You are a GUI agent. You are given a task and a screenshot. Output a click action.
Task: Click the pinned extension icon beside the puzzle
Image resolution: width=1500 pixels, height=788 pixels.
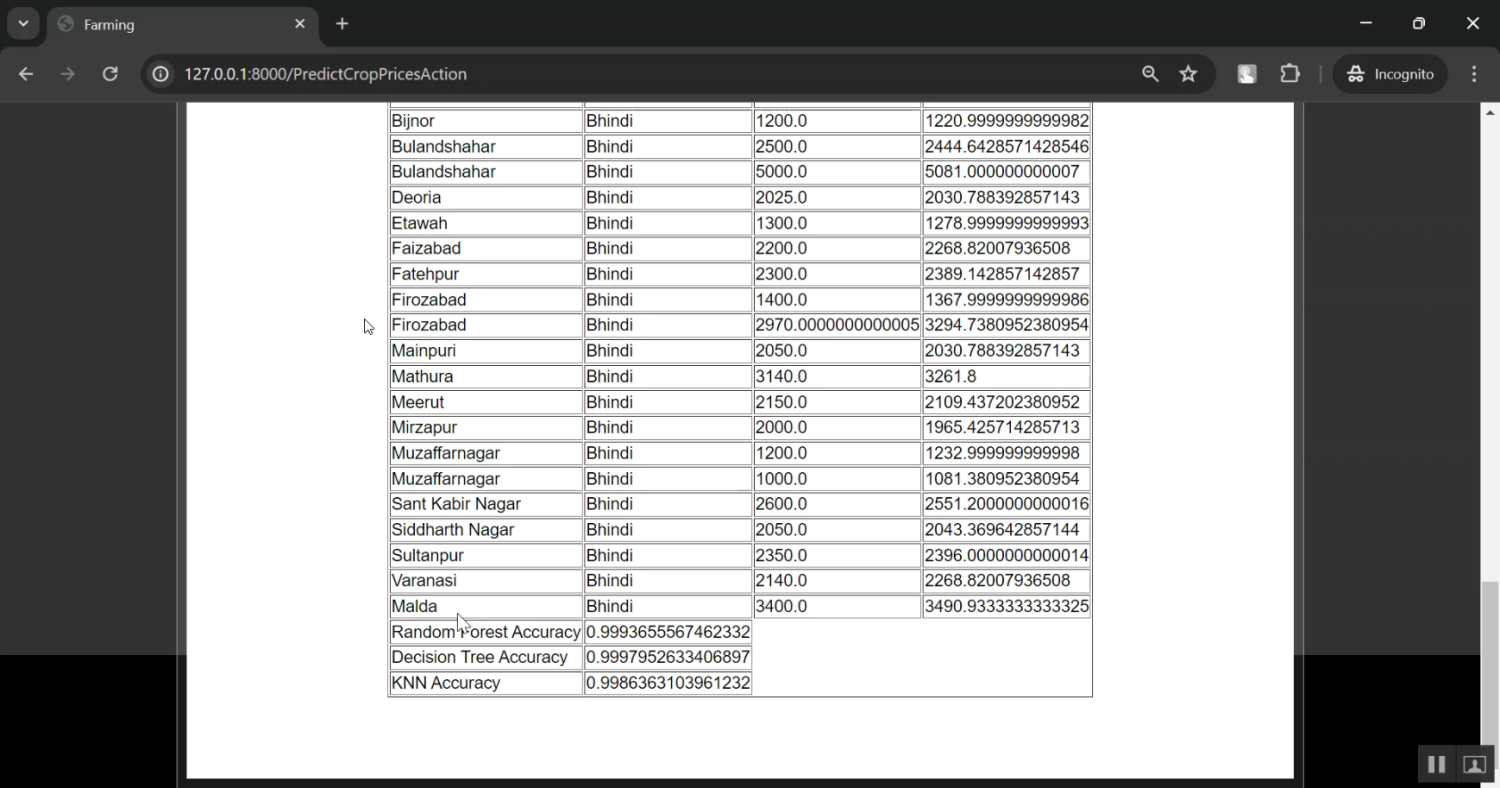[x=1246, y=74]
